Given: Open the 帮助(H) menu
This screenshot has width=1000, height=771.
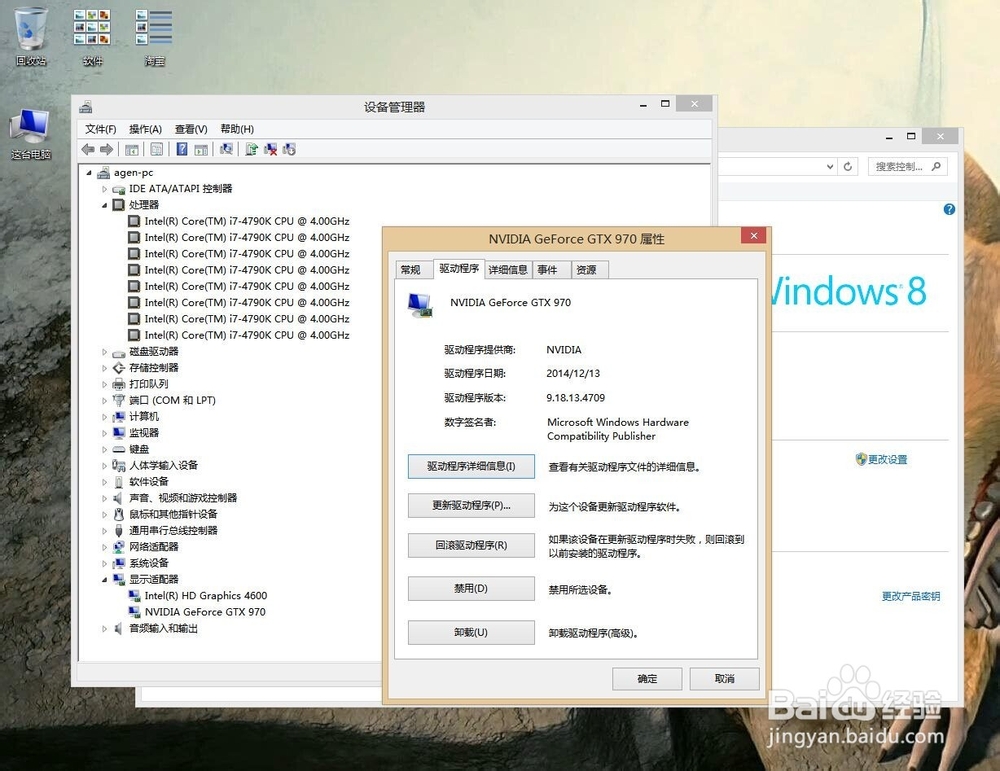Looking at the screenshot, I should click(x=237, y=129).
